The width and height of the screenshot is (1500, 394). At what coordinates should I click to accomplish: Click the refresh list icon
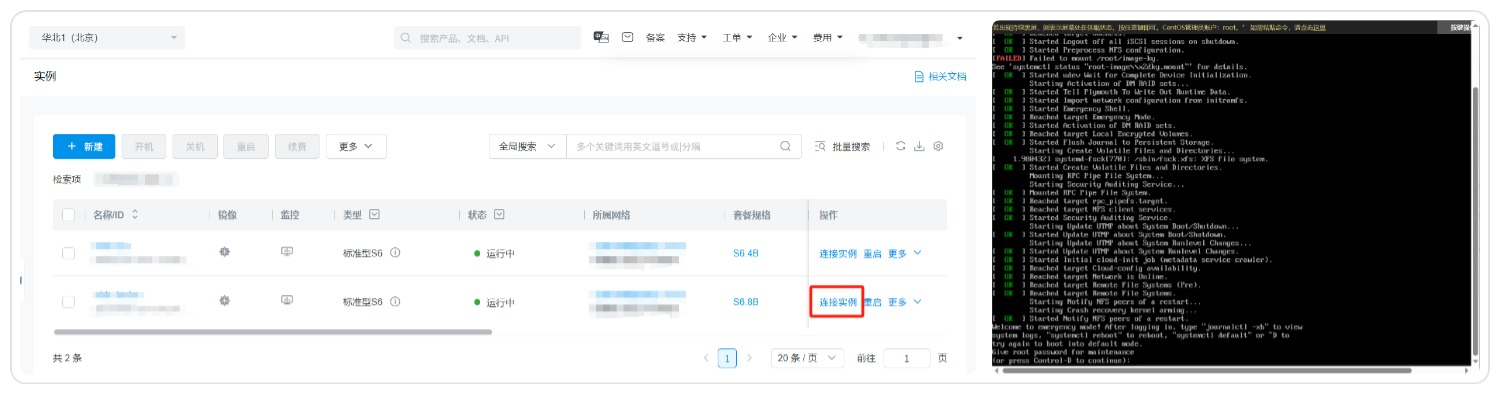tap(900, 146)
